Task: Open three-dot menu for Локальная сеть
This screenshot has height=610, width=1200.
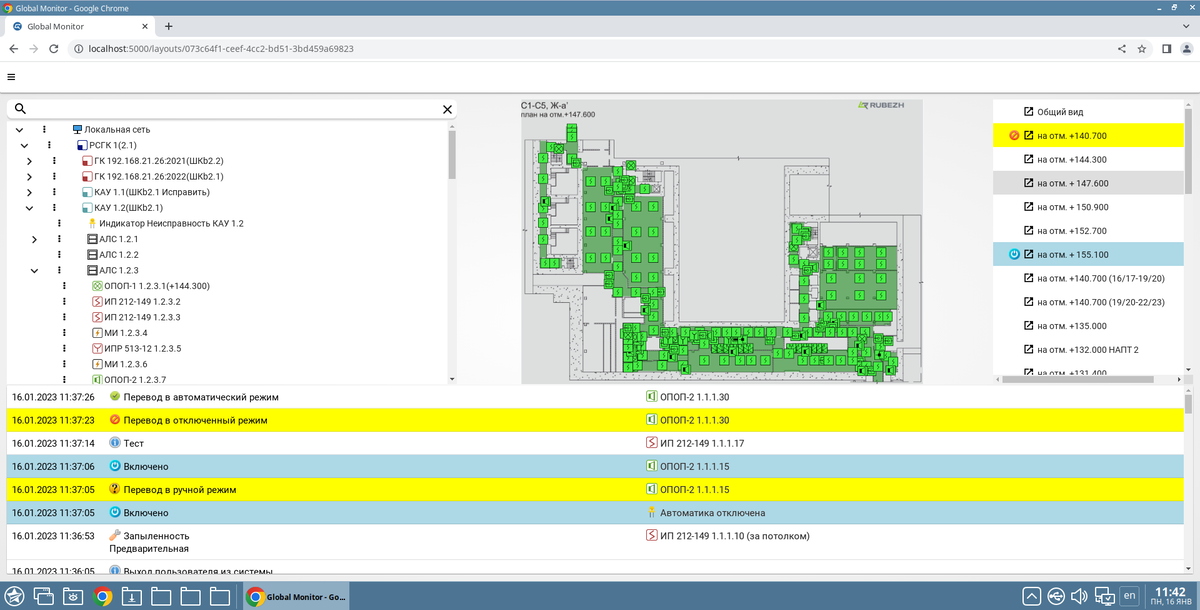Action: (44, 130)
